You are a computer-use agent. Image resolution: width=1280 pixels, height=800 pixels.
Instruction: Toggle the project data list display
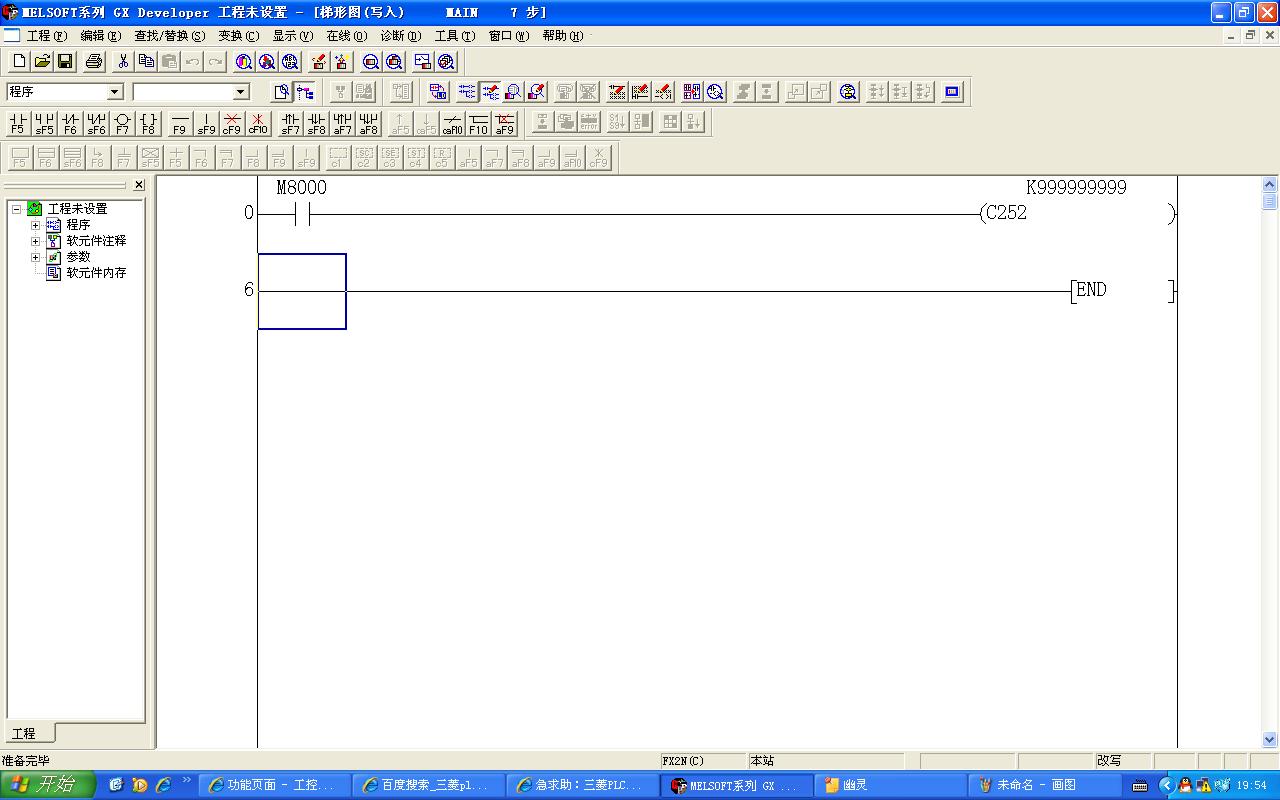pyautogui.click(x=306, y=92)
